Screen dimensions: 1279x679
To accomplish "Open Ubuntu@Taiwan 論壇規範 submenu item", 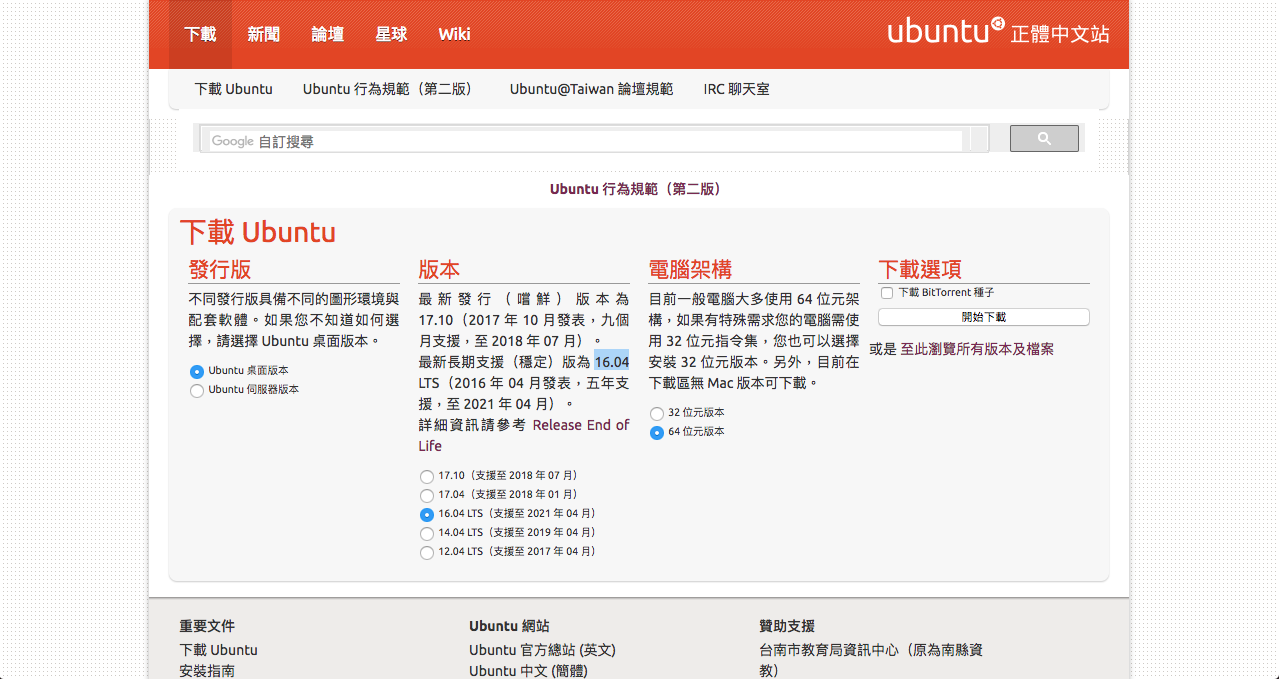I will coord(591,89).
